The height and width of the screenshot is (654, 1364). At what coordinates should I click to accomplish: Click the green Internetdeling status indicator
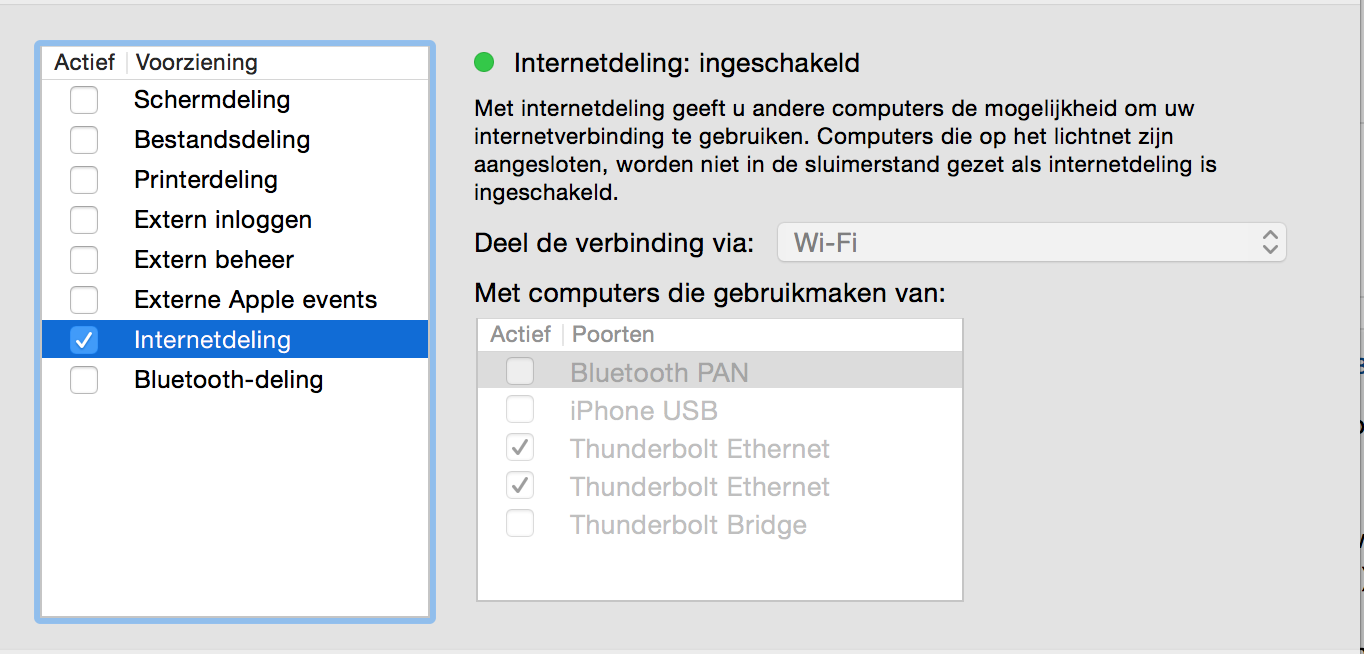484,63
